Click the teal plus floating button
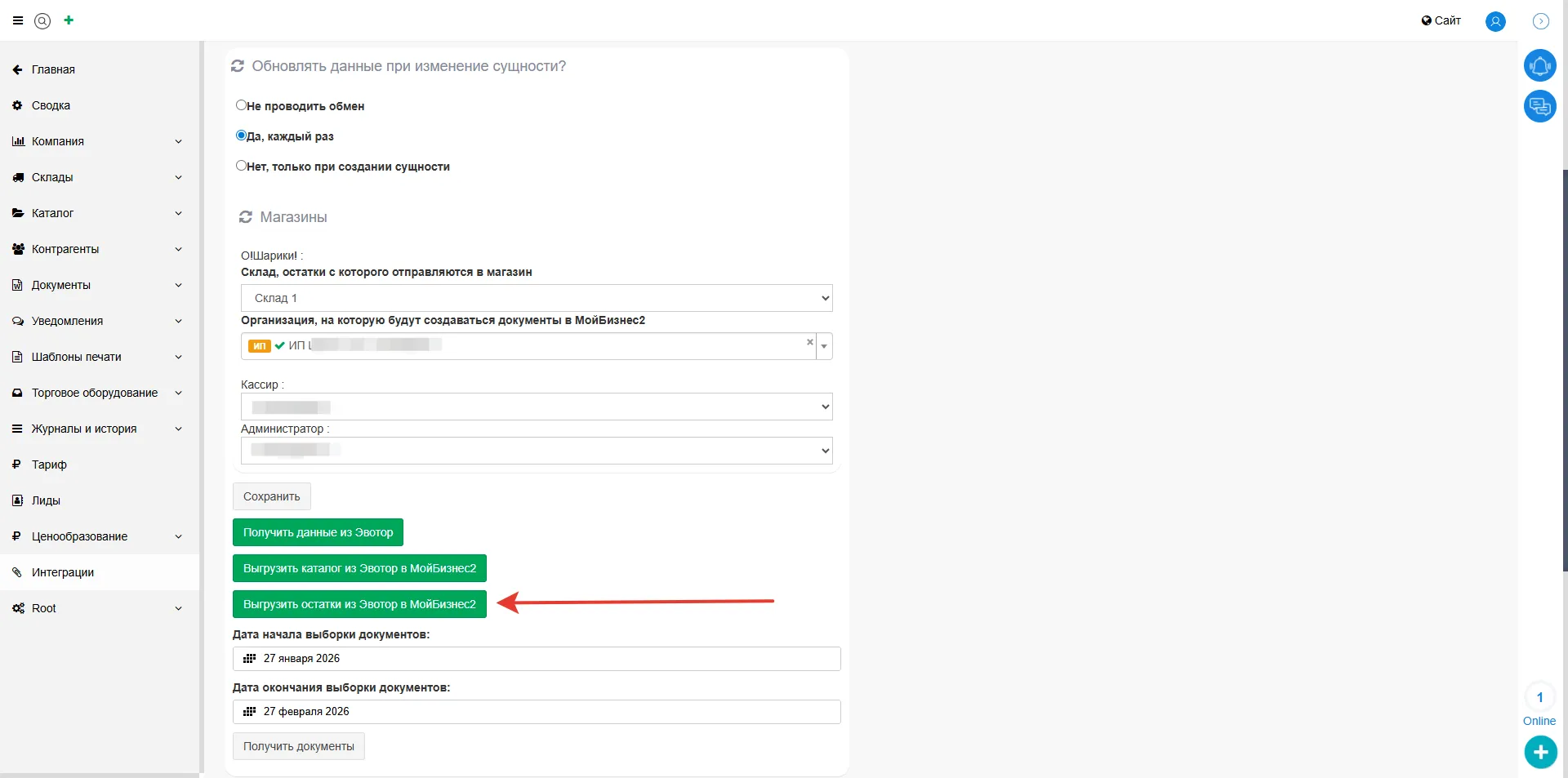This screenshot has height=778, width=1568. [x=1540, y=752]
